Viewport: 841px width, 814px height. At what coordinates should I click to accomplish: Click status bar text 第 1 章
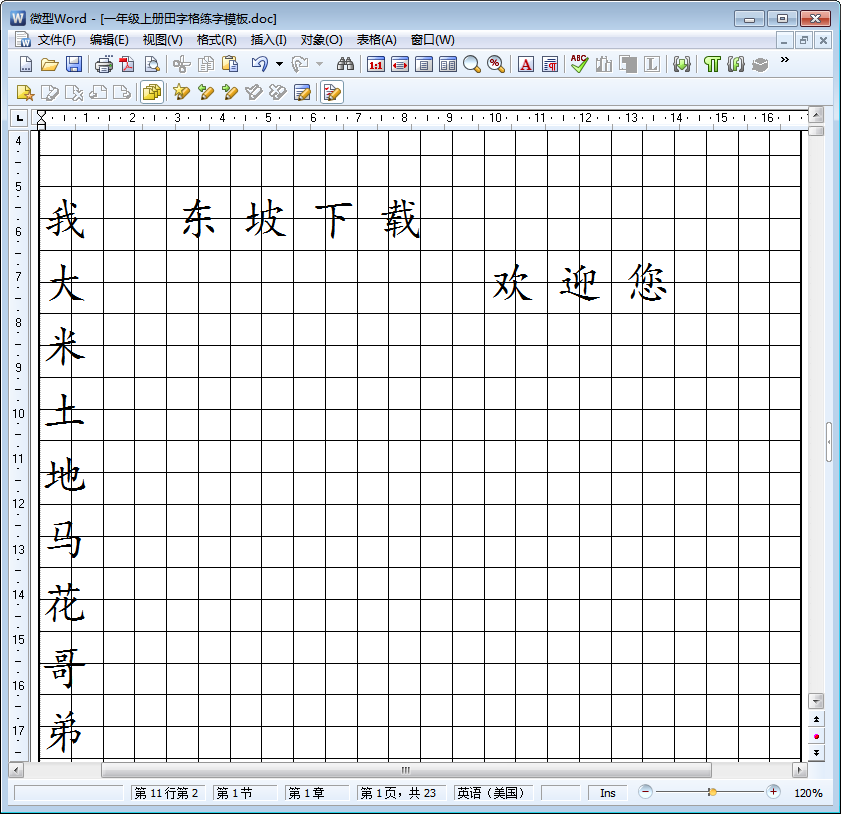pyautogui.click(x=306, y=793)
